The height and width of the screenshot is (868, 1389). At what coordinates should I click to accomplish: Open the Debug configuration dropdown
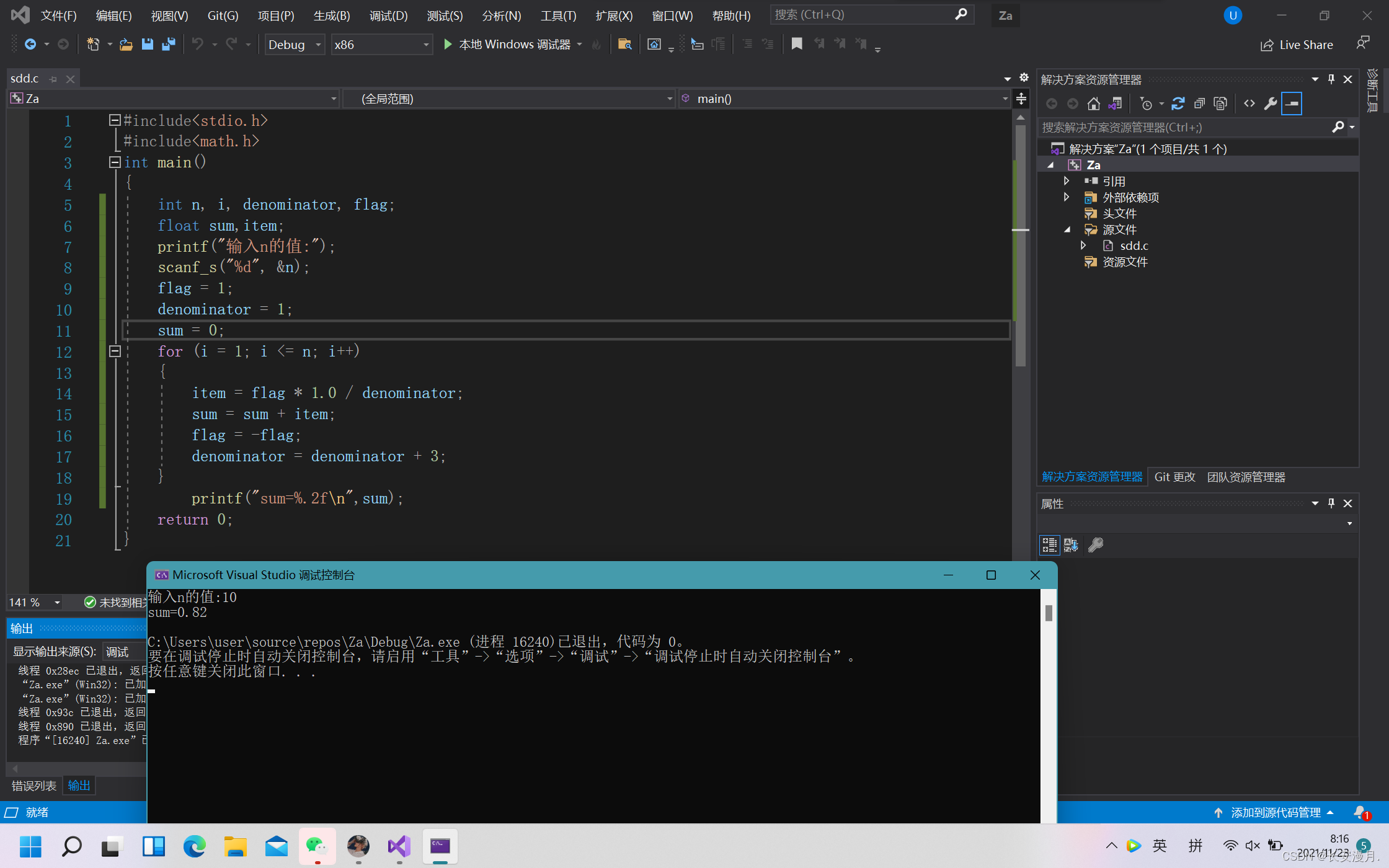point(318,45)
